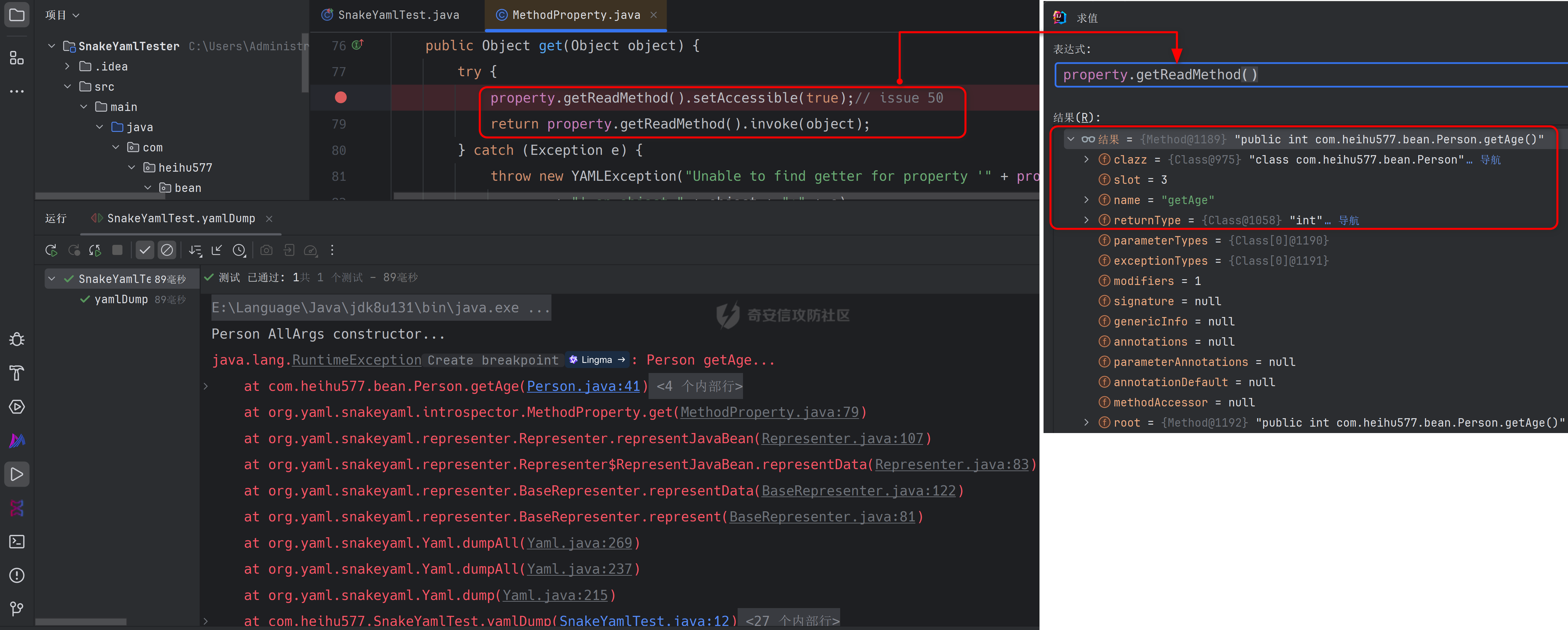Open the Build hammer tool window
This screenshot has height=630, width=1568.
click(17, 373)
